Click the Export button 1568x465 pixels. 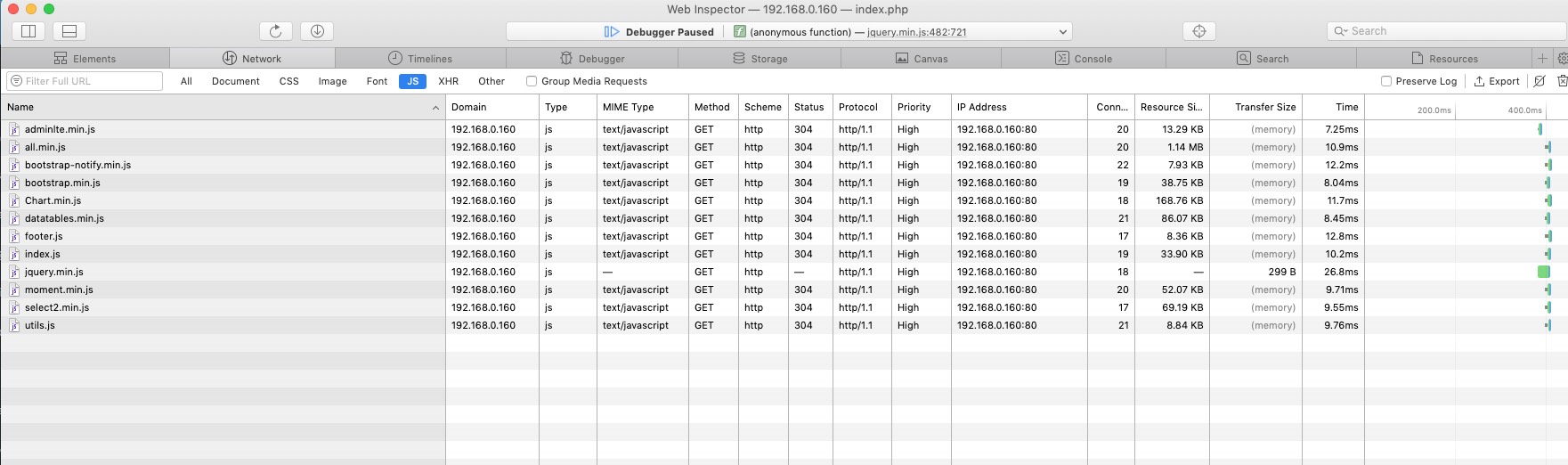coord(1497,81)
